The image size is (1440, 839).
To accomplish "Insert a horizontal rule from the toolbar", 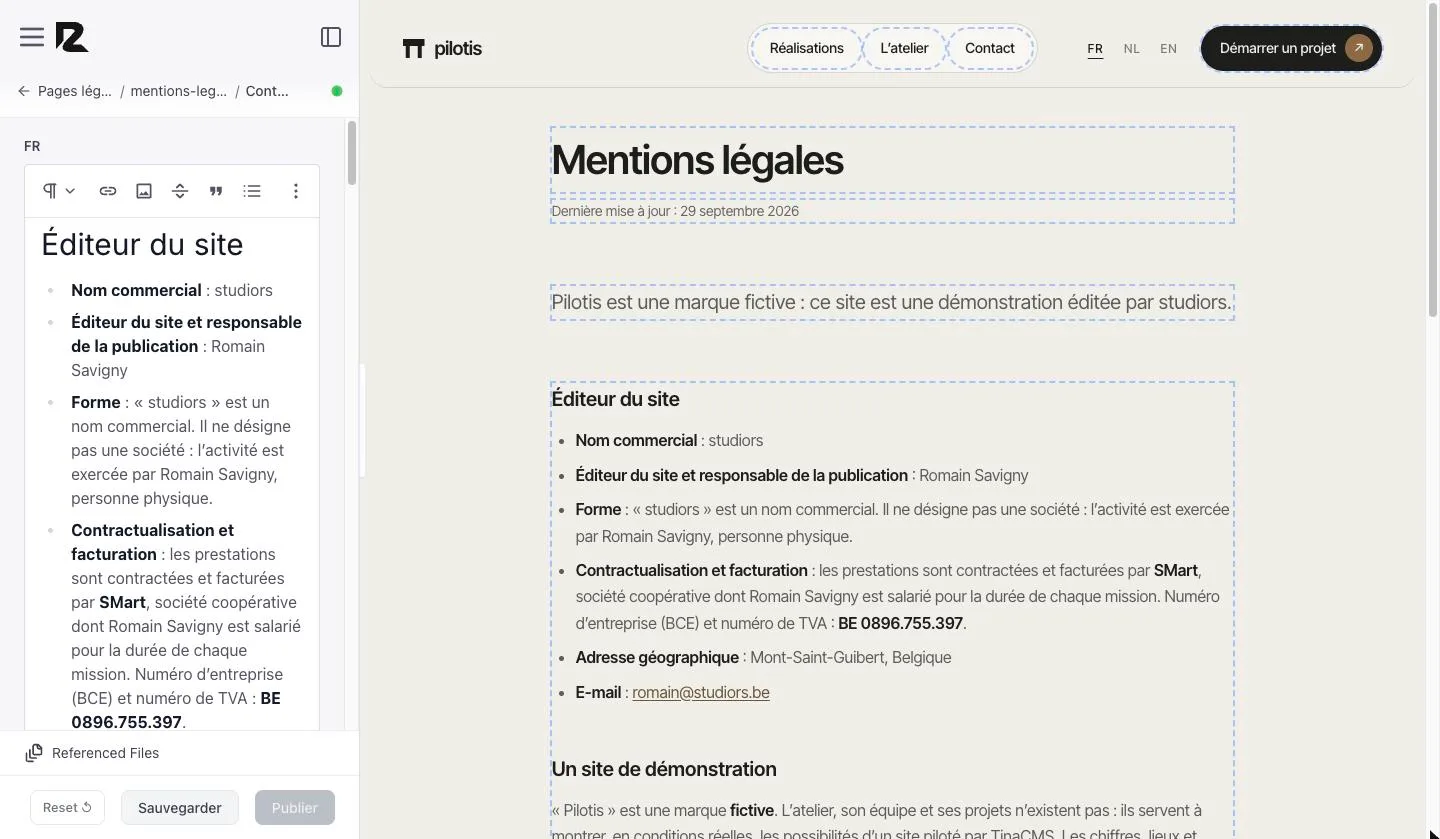I will coord(180,191).
